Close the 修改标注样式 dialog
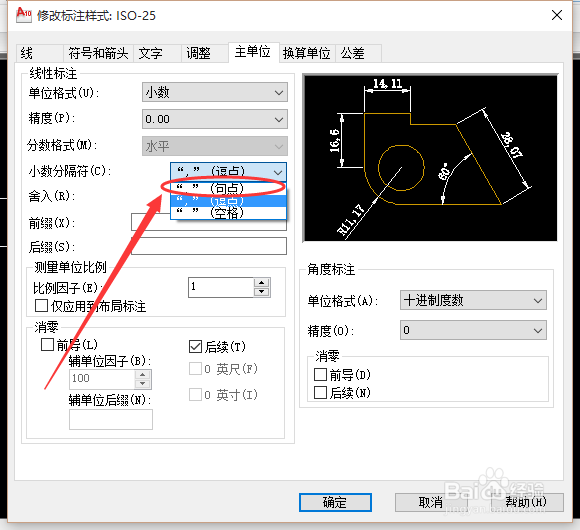The width and height of the screenshot is (580, 530). pyautogui.click(x=557, y=16)
